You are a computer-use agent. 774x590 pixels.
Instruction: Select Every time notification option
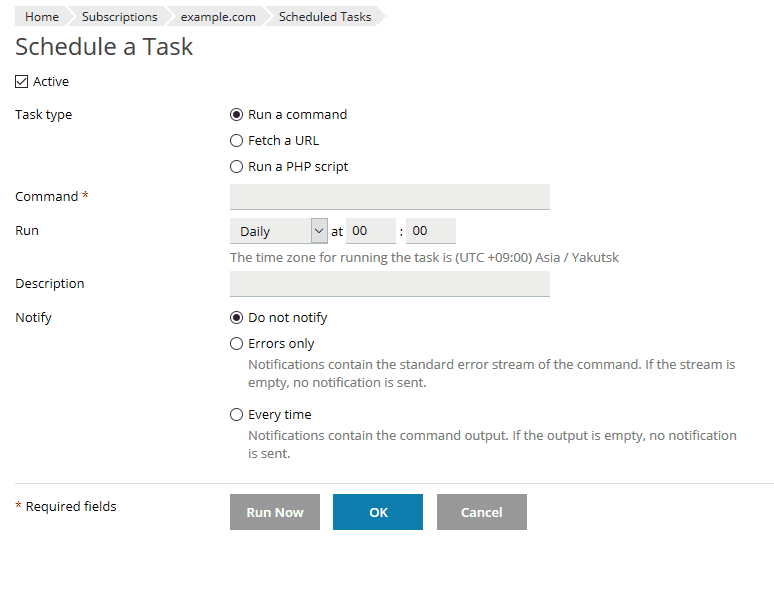(x=237, y=415)
